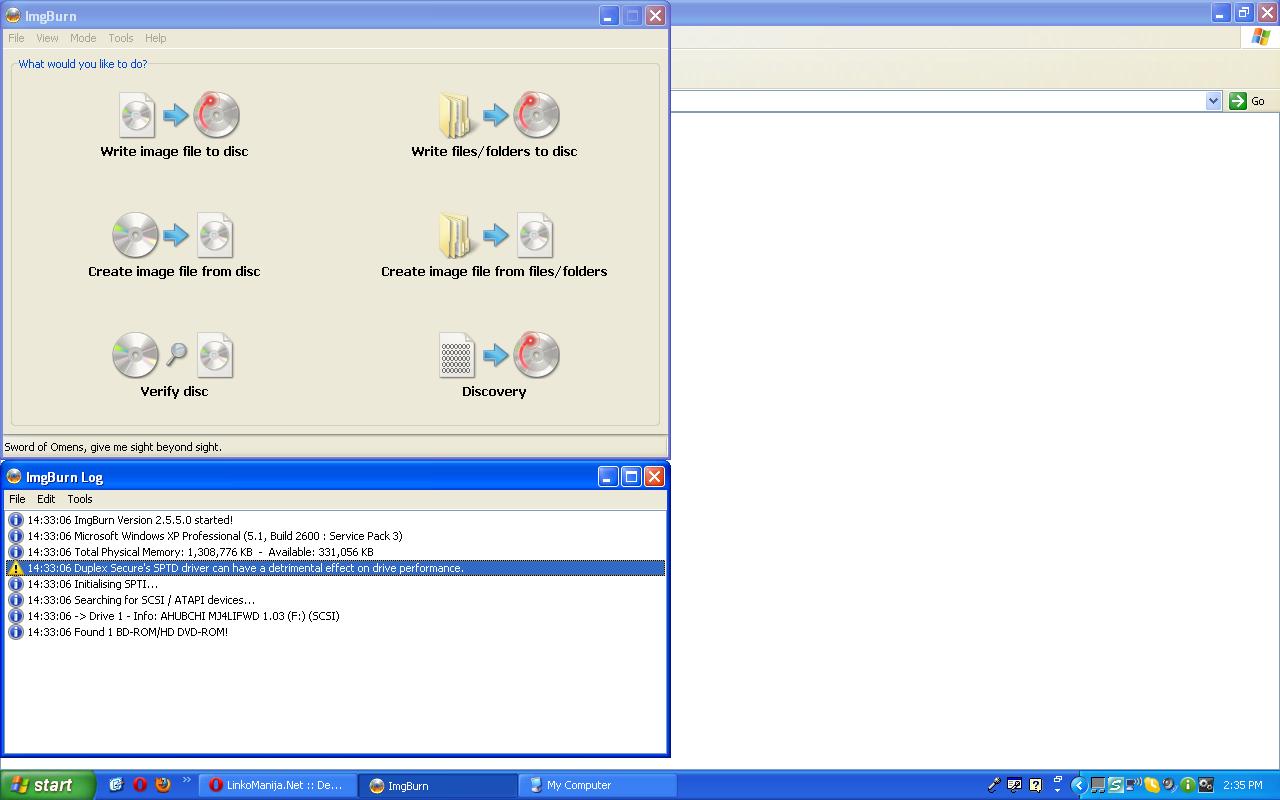
Task: Select the SPTD driver warning log line
Action: point(335,568)
